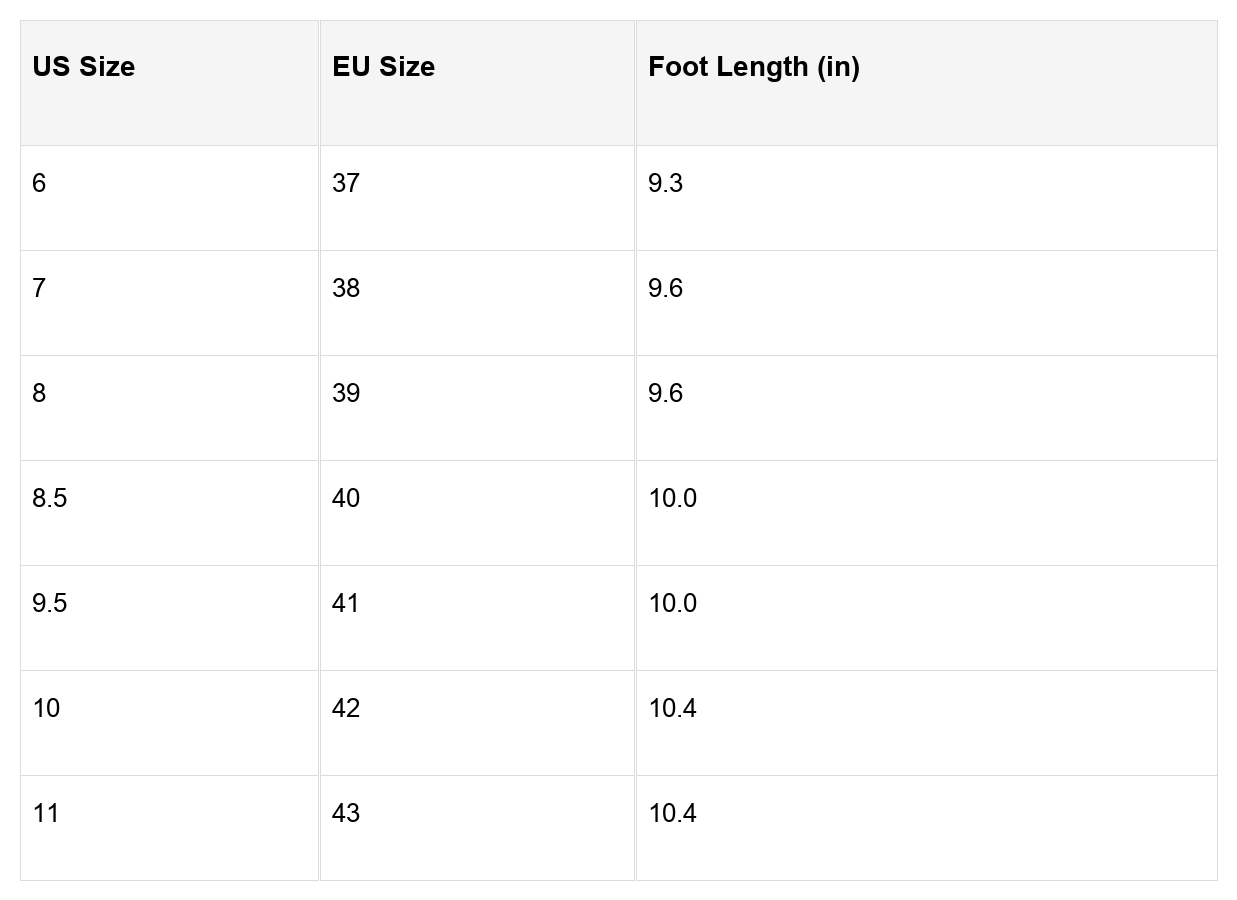Select US size 6 cell
The width and height of the screenshot is (1237, 900).
[39, 183]
